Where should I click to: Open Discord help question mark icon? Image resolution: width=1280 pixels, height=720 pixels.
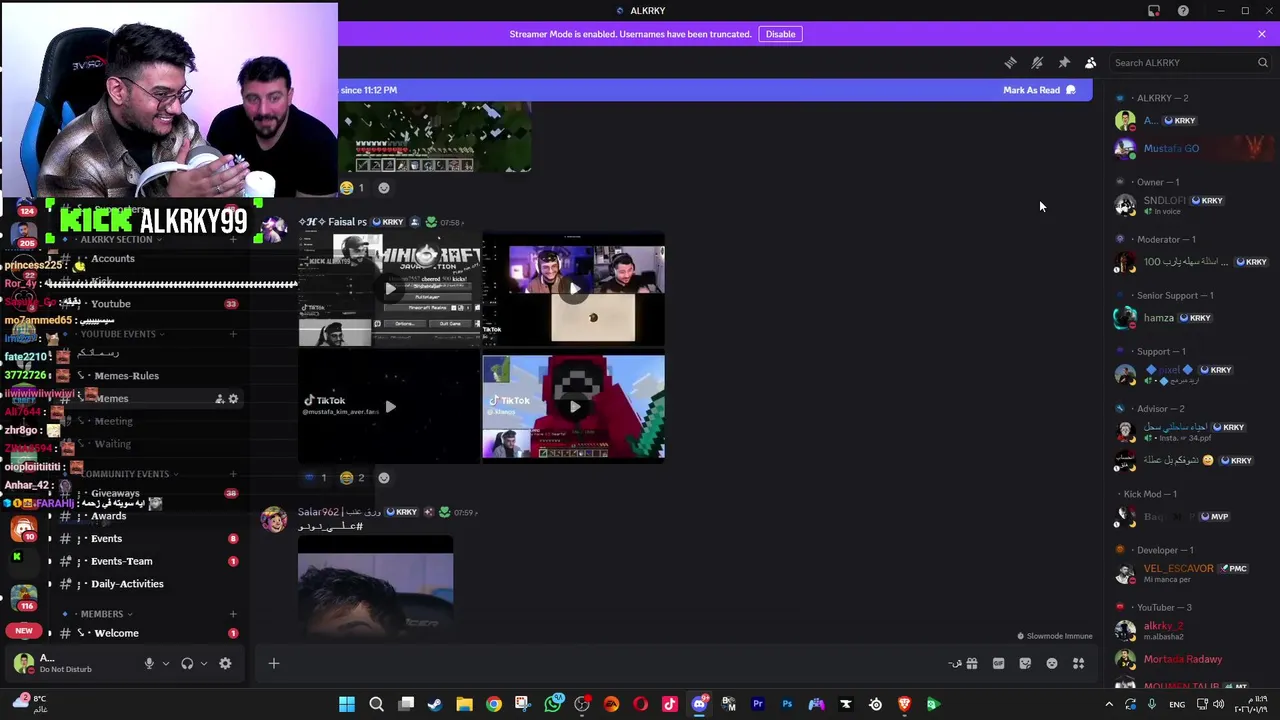pos(1183,11)
